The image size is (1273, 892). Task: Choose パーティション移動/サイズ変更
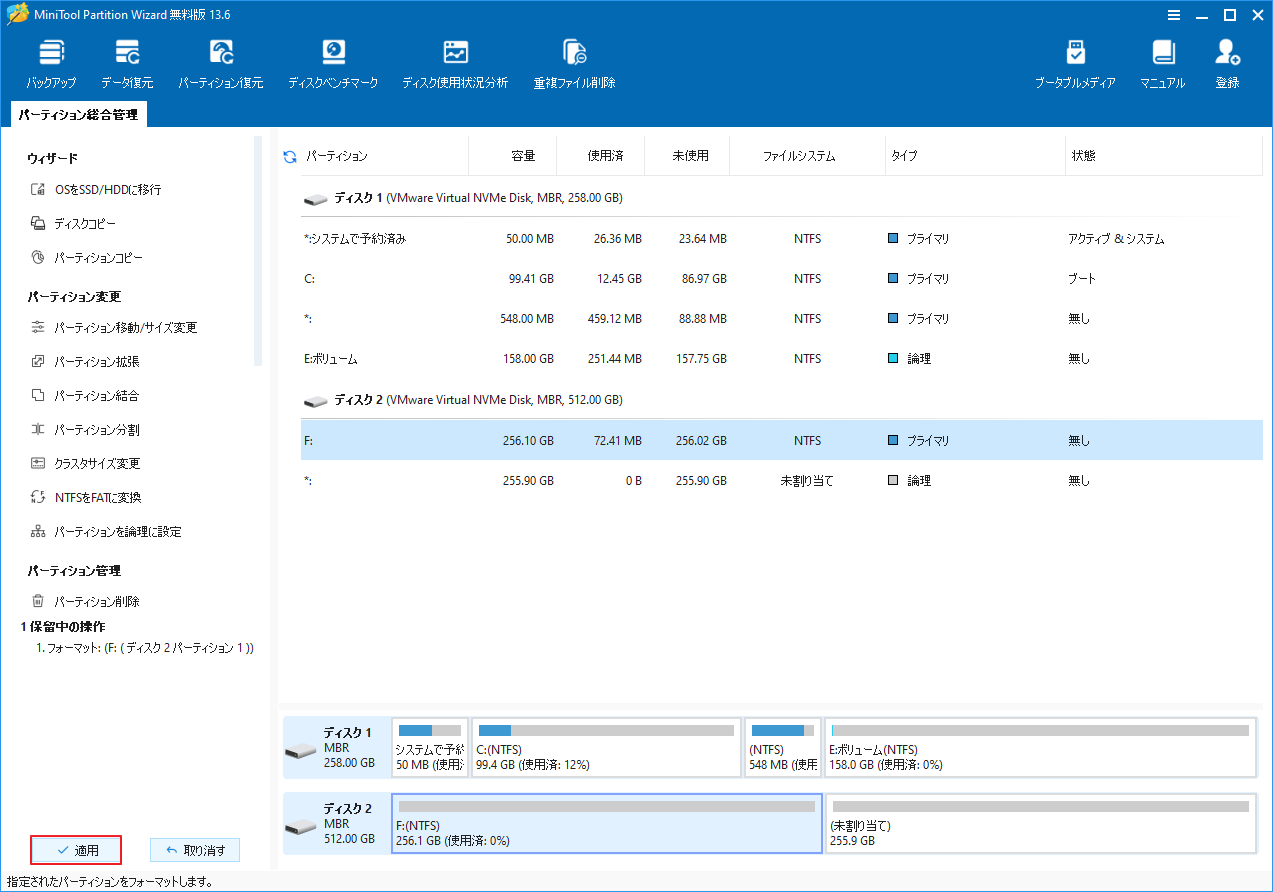114,328
